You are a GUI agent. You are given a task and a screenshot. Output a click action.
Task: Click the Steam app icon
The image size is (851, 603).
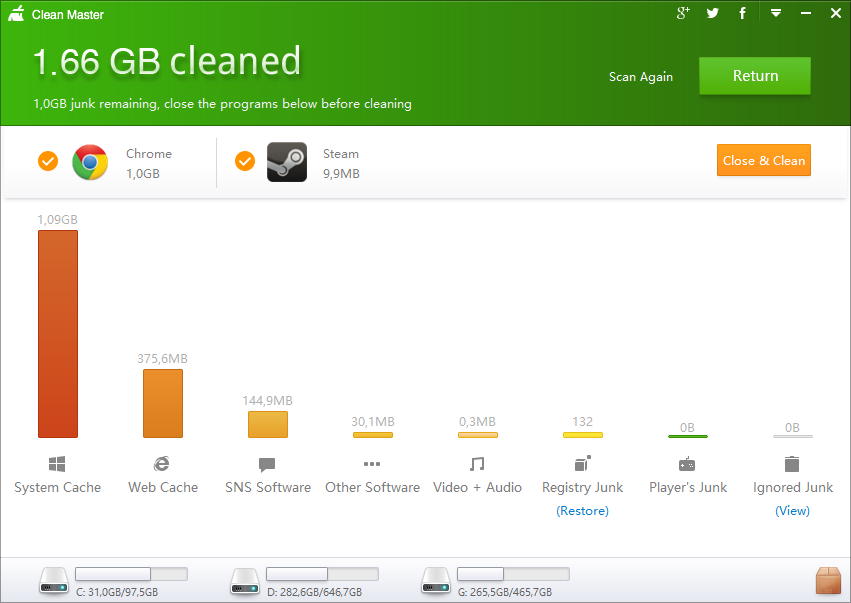tap(287, 162)
